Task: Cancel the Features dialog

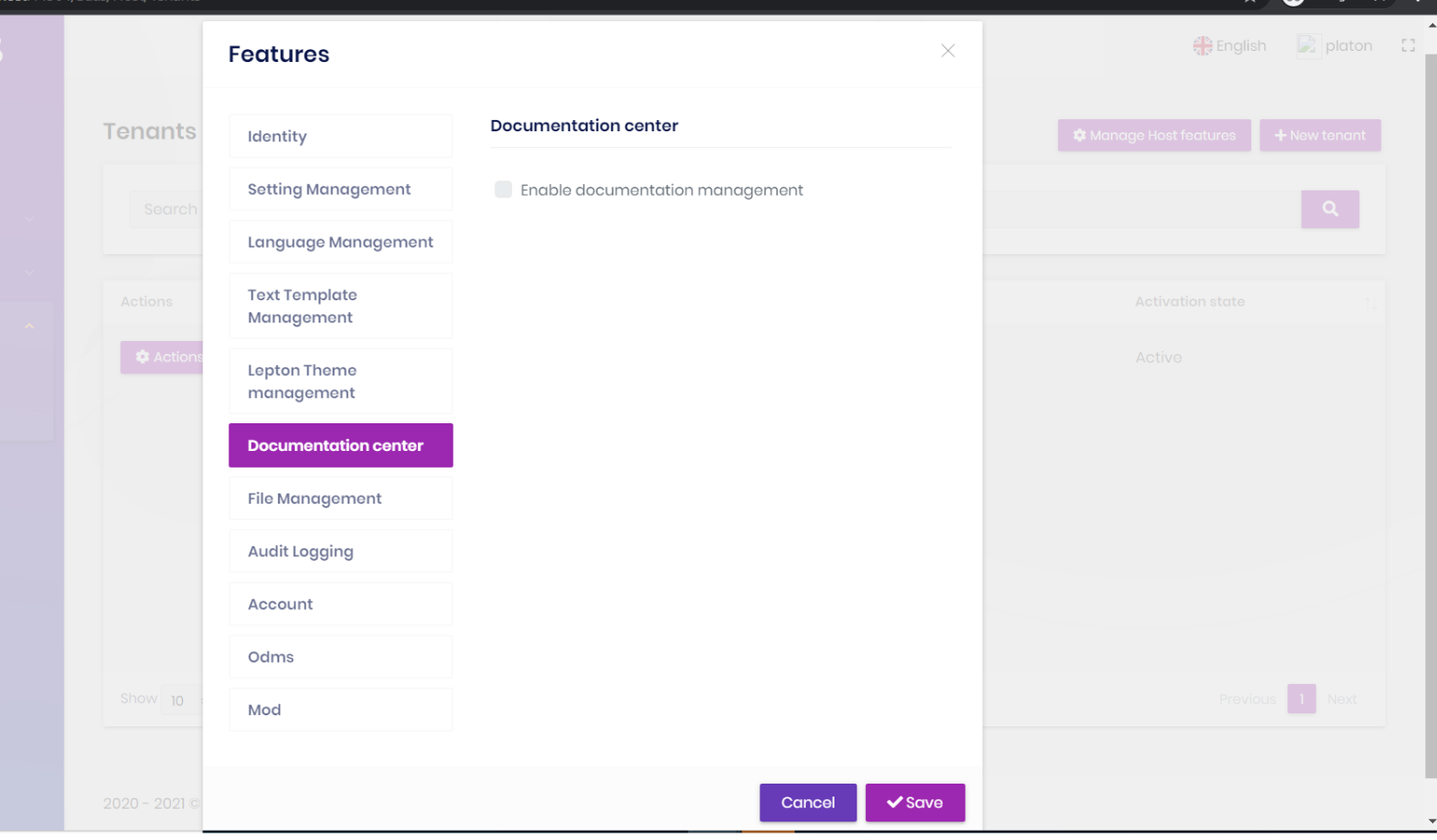Action: (808, 802)
